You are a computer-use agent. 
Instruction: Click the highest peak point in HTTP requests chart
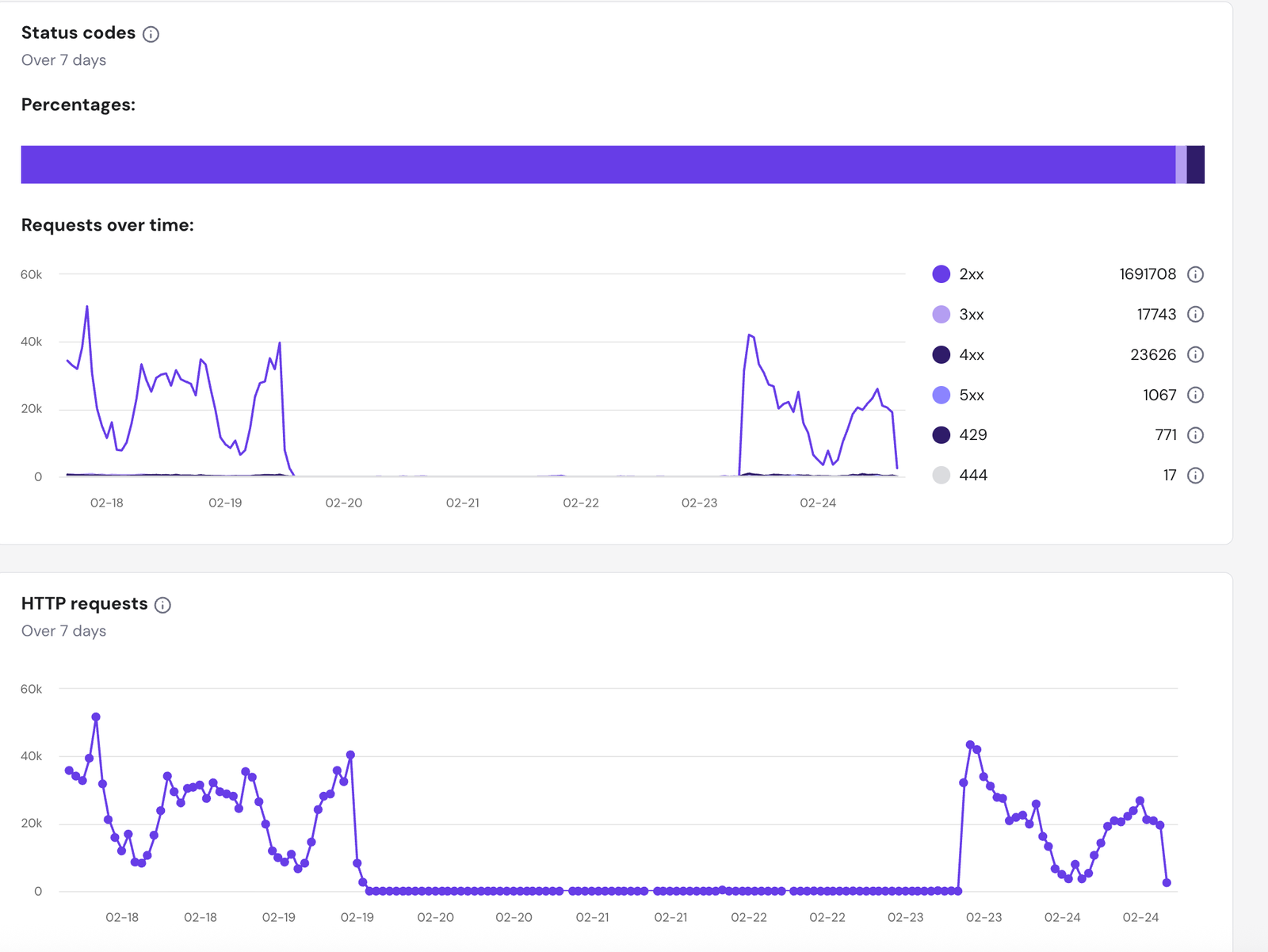coord(96,717)
